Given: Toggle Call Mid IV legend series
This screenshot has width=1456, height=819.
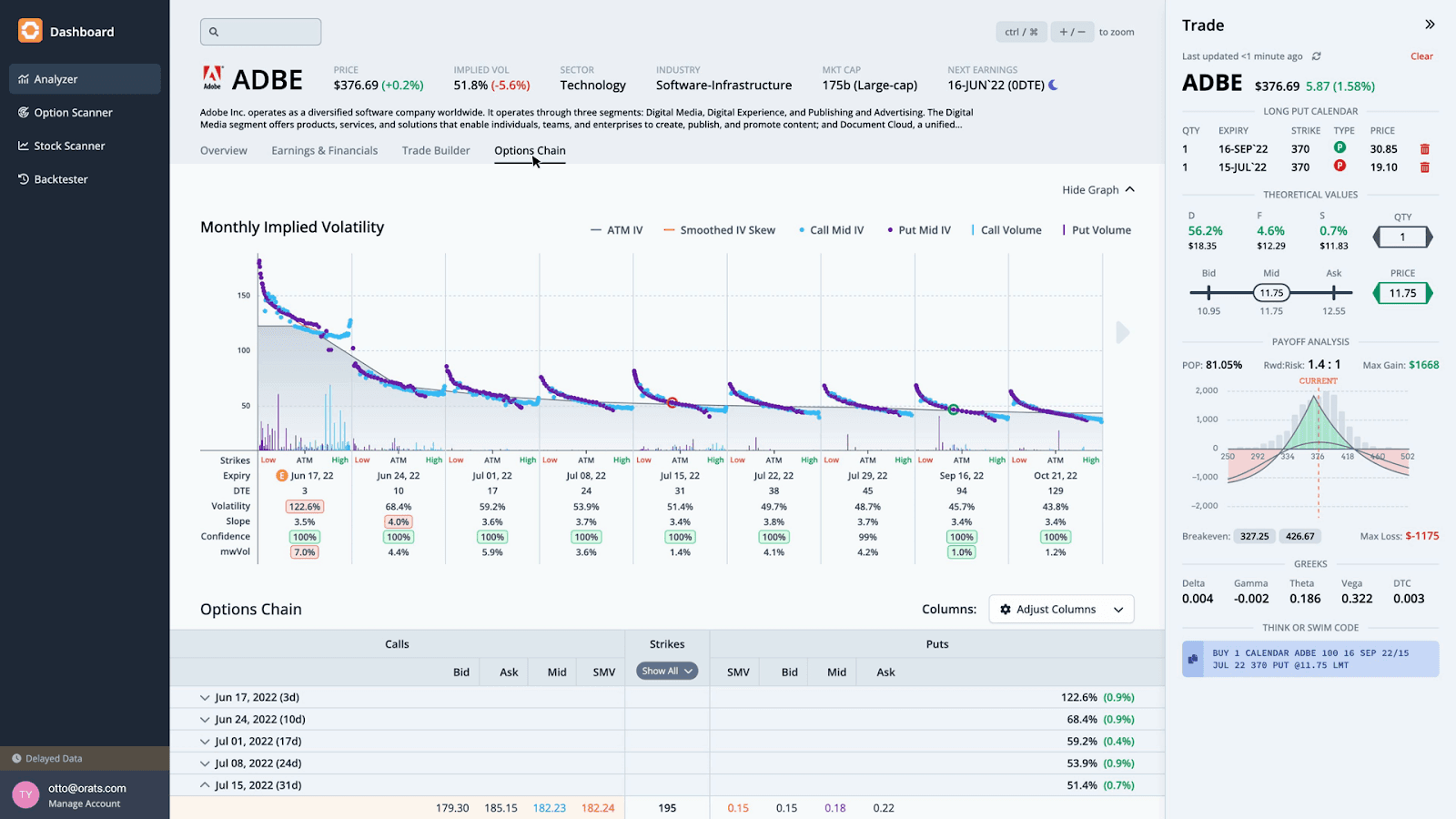Looking at the screenshot, I should 831,230.
